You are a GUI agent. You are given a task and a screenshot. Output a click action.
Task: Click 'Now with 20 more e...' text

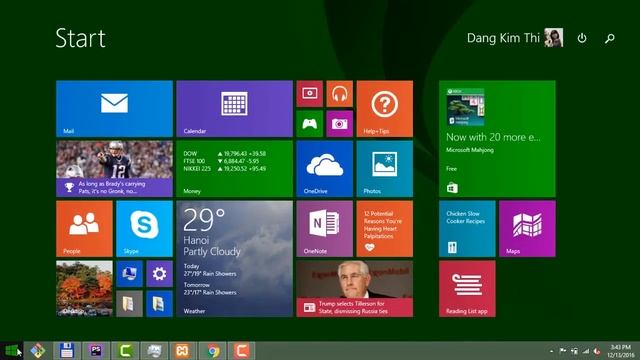click(x=493, y=137)
